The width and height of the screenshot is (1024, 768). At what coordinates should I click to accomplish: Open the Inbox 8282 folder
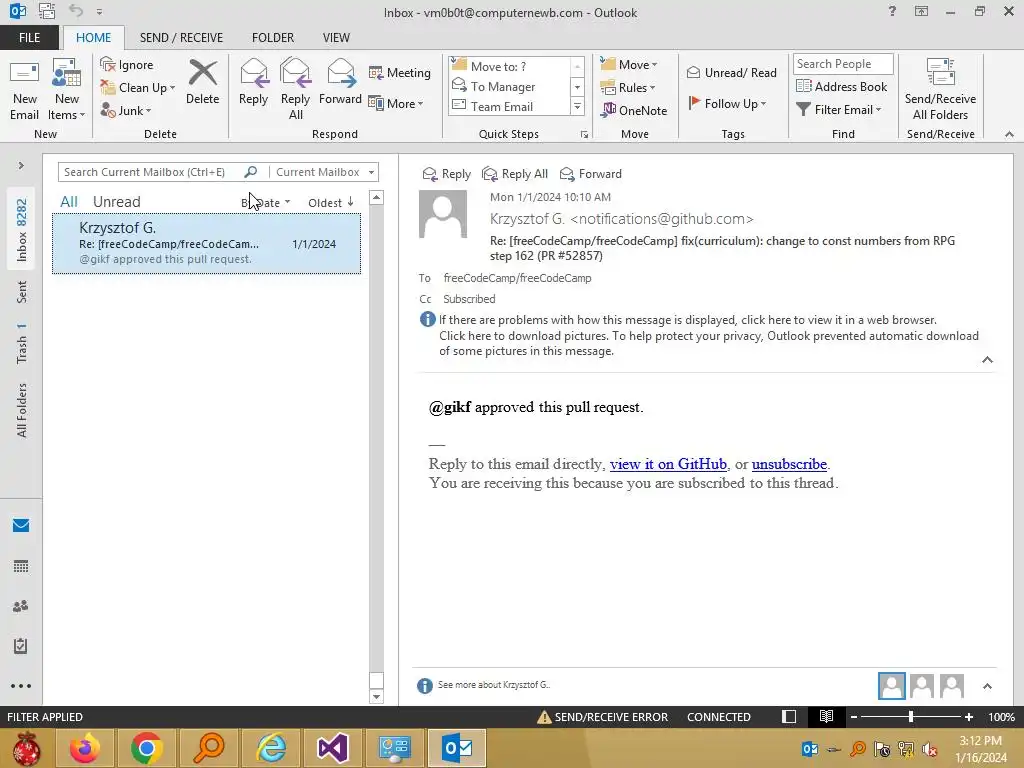(22, 230)
